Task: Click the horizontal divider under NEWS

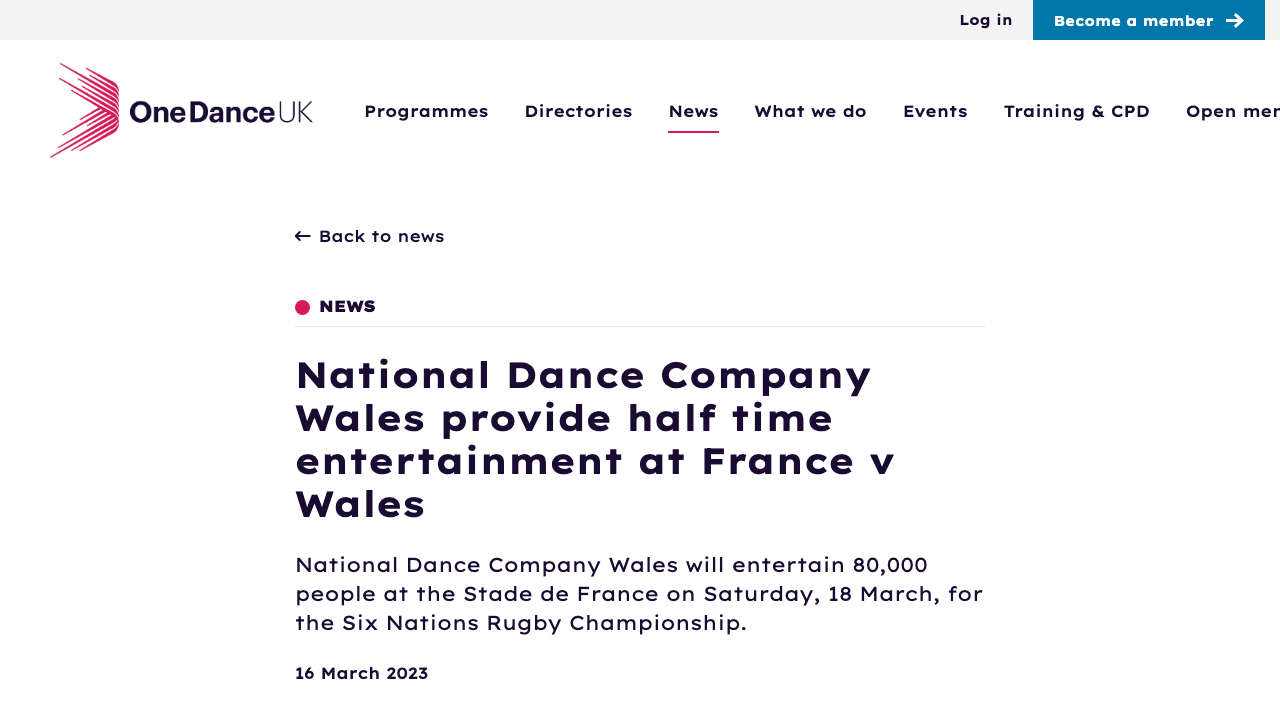Action: (x=640, y=327)
